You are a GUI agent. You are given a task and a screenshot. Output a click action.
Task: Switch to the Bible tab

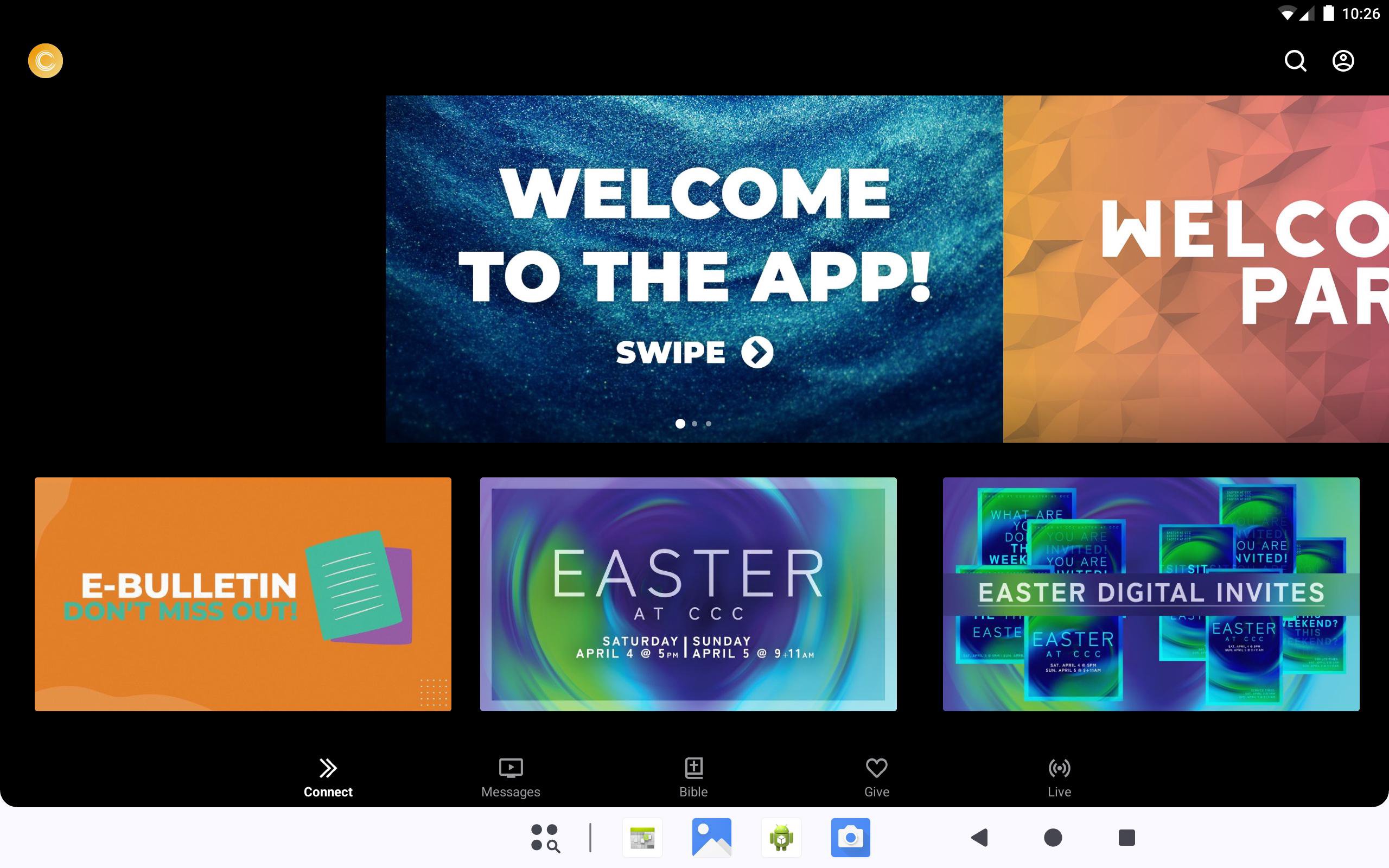tap(693, 777)
